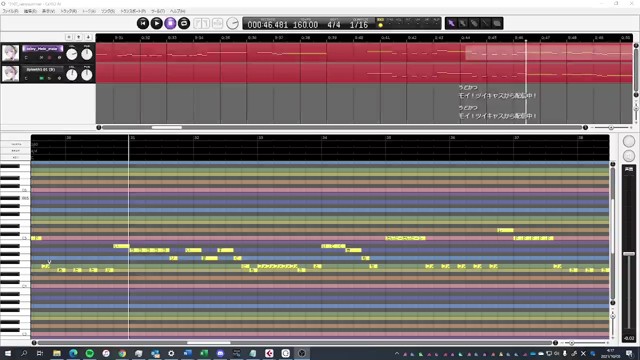Image resolution: width=640 pixels, height=360 pixels.
Task: Click the rewind to start button
Action: tap(143, 23)
